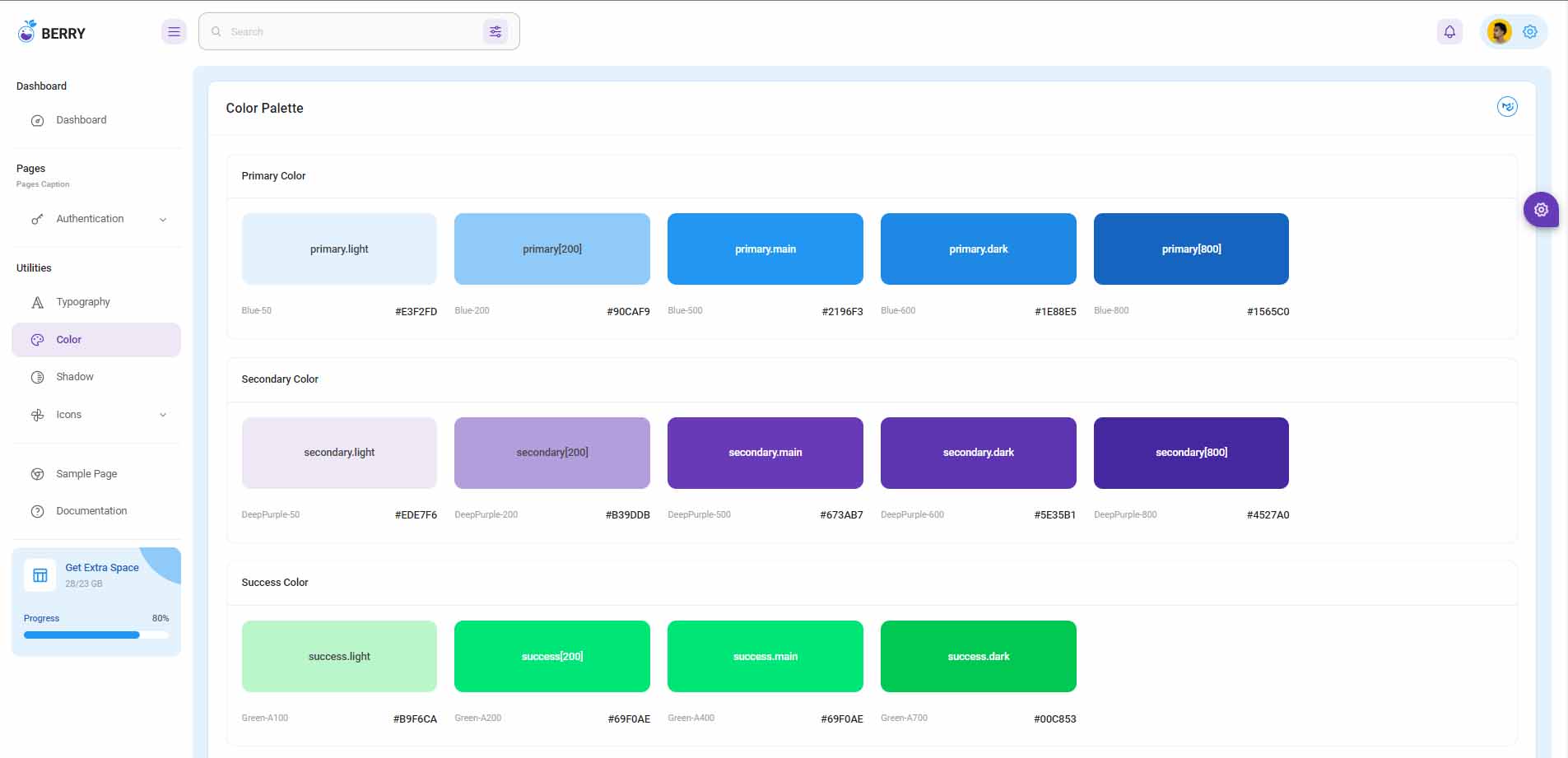The width and height of the screenshot is (1568, 758).
Task: Select the secondary.main color swatch
Action: coord(765,453)
